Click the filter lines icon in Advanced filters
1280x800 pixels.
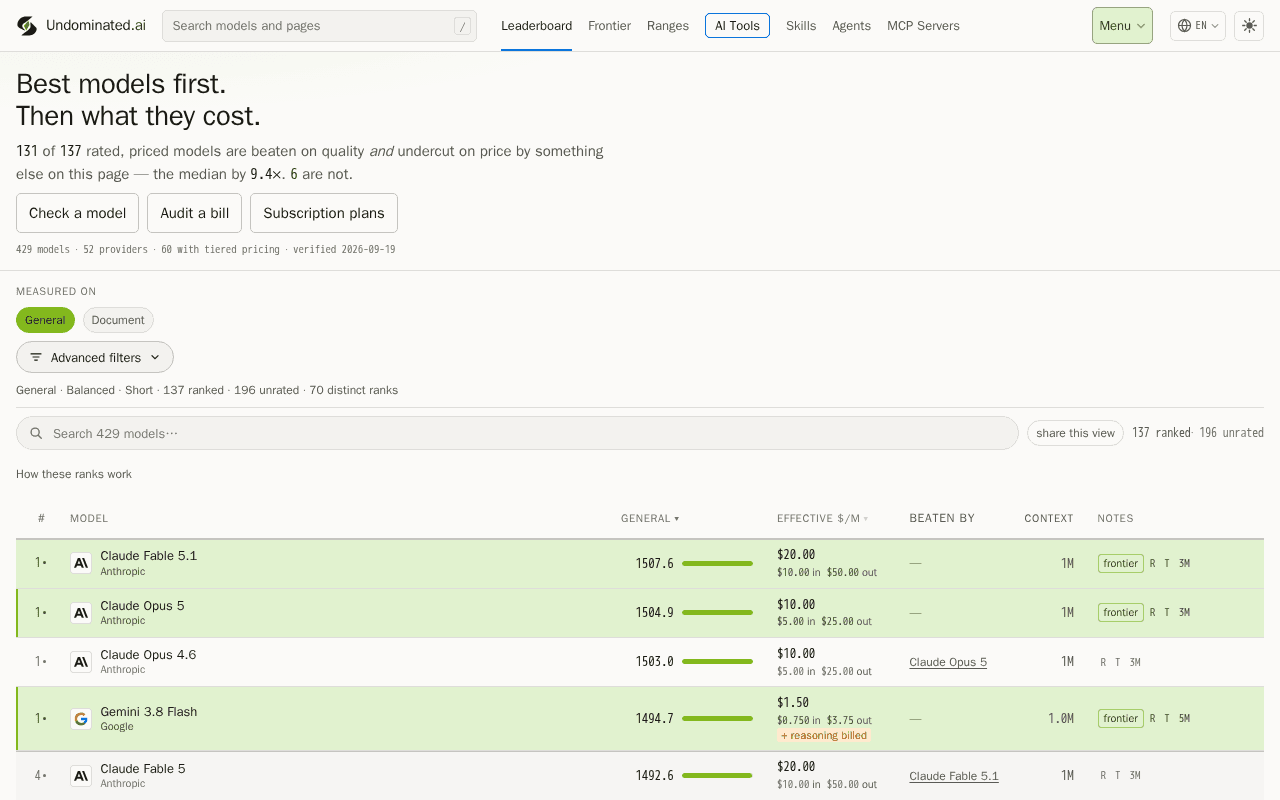tap(36, 357)
